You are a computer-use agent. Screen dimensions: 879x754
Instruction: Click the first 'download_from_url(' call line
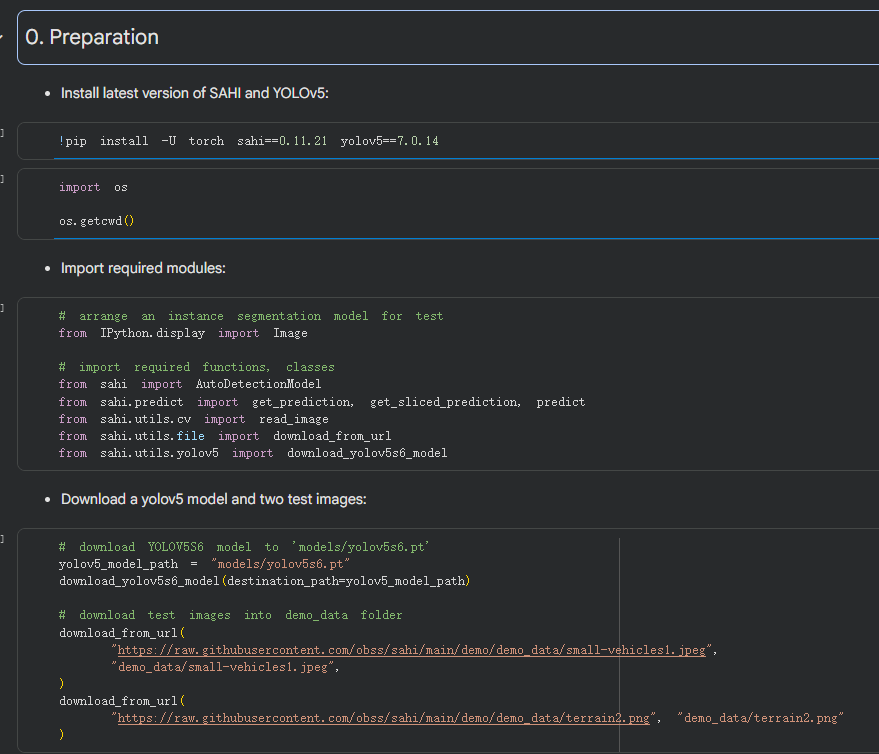122,633
